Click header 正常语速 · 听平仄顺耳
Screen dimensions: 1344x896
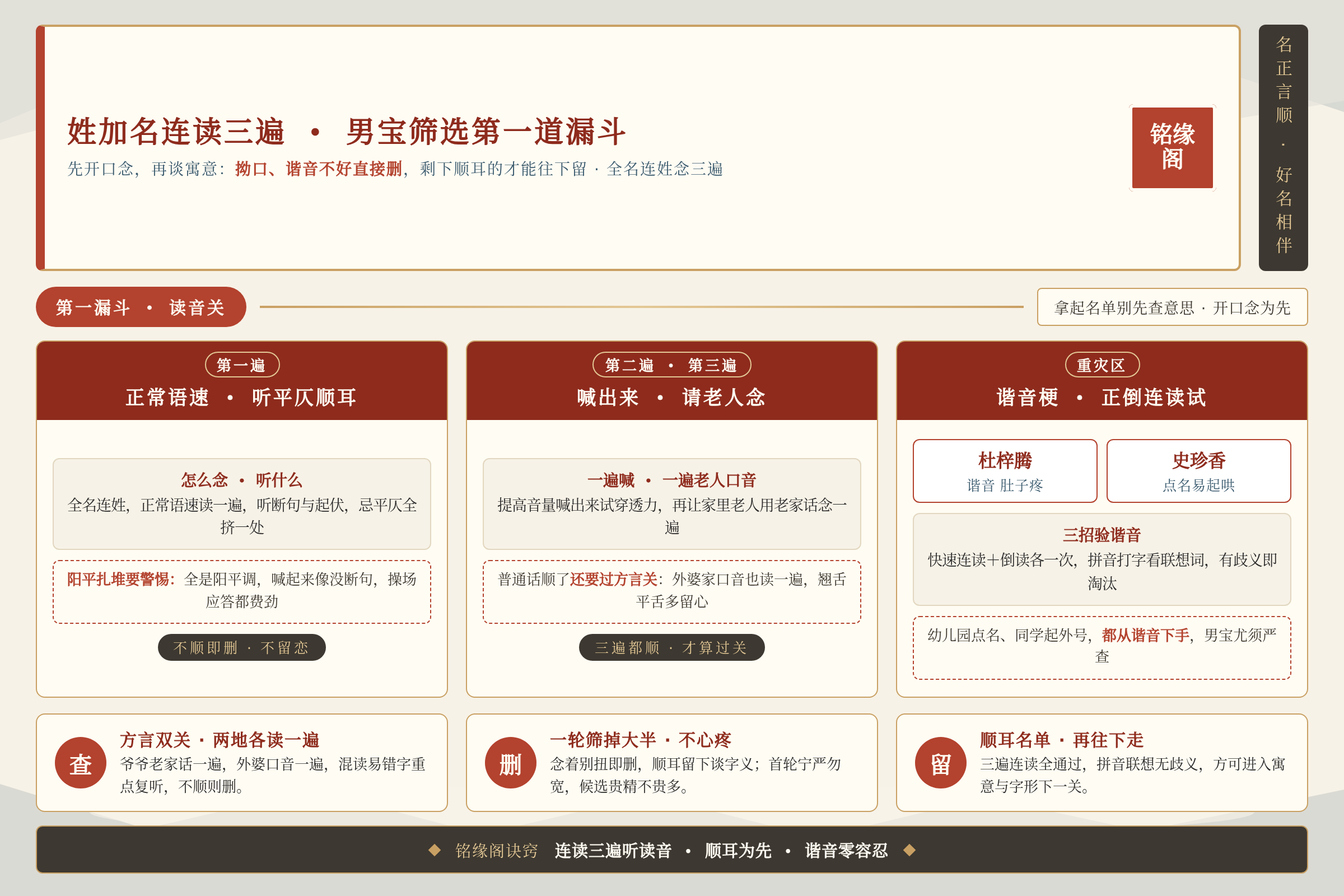tap(242, 397)
